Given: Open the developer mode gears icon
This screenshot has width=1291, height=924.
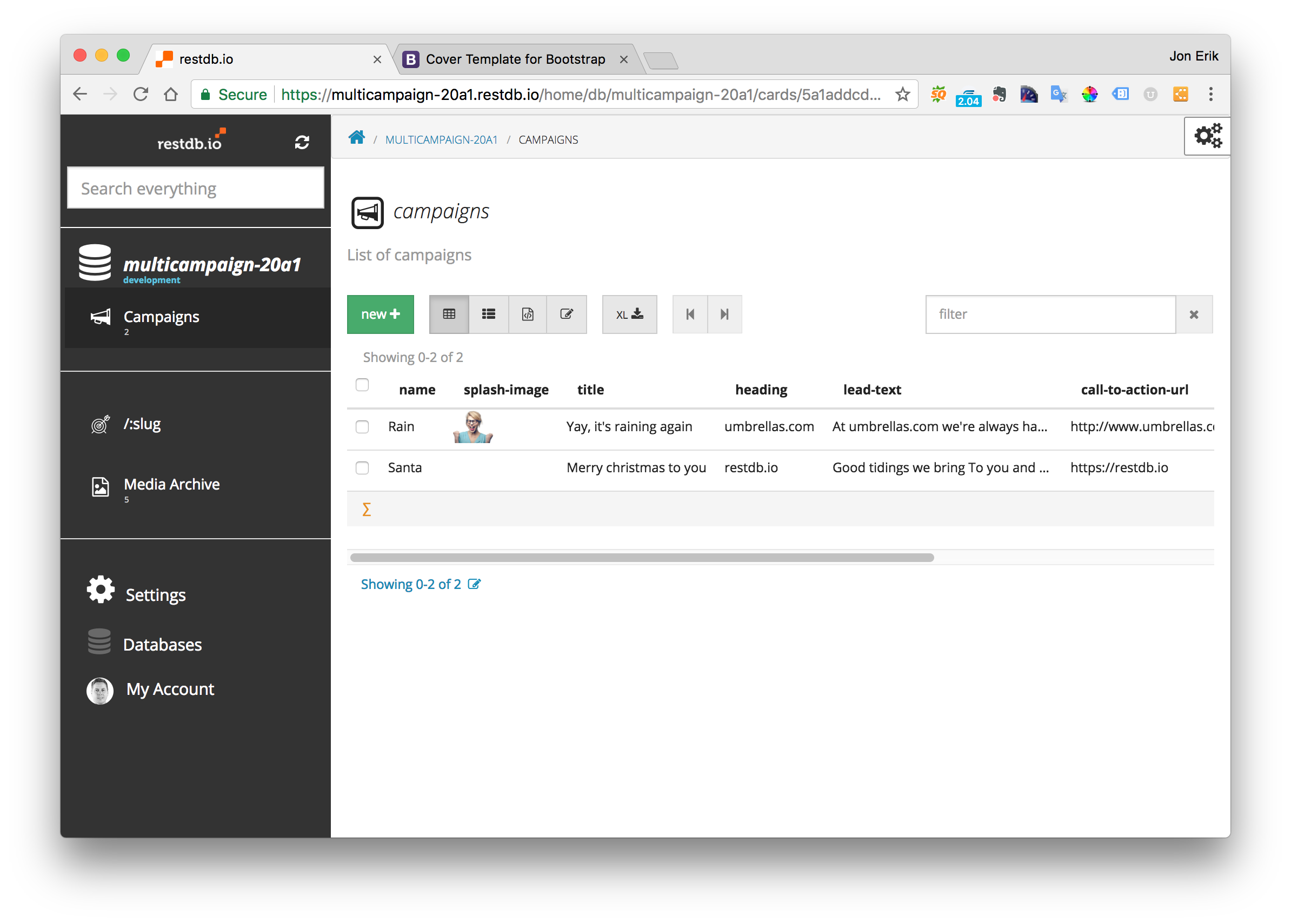Looking at the screenshot, I should 1207,137.
